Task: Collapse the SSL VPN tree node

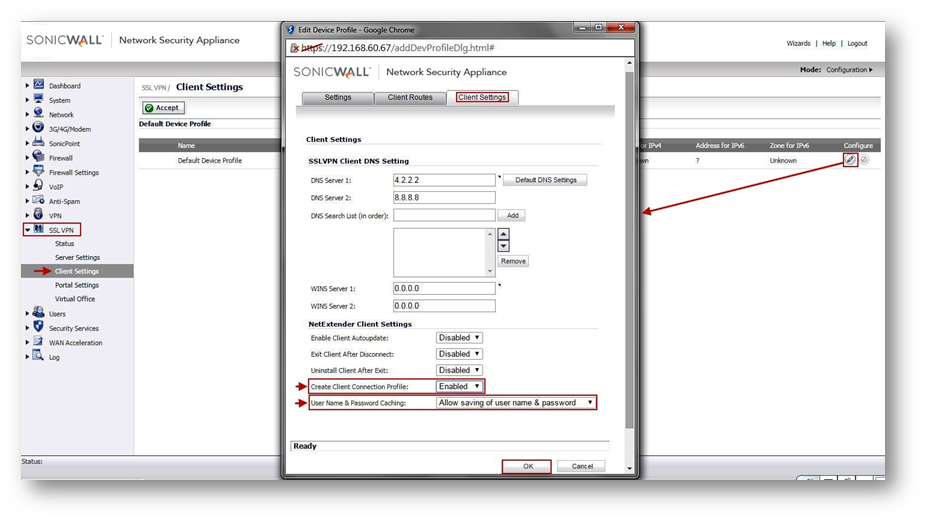Action: 27,230
